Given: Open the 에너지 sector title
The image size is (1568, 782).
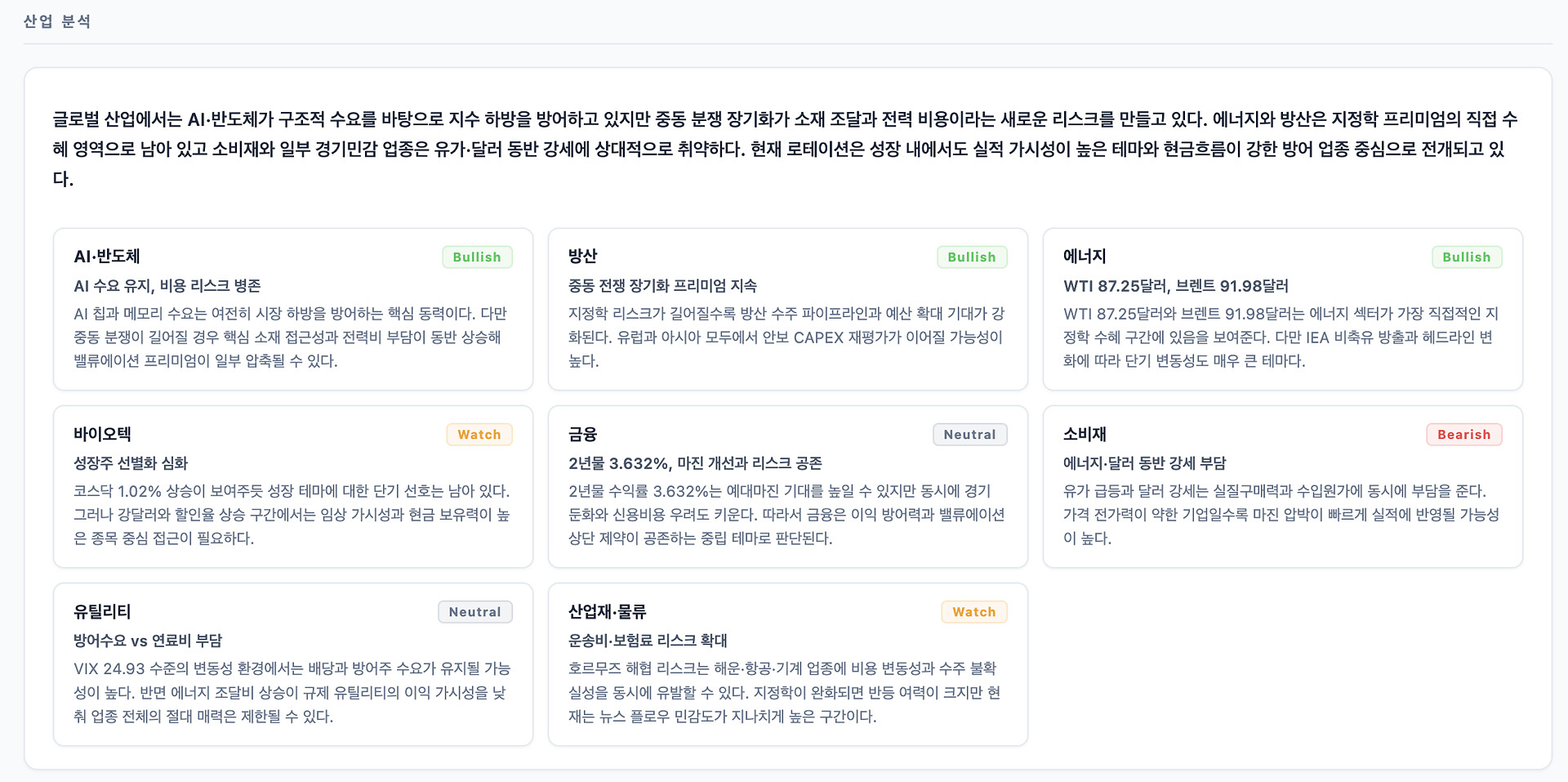Looking at the screenshot, I should point(1085,257).
